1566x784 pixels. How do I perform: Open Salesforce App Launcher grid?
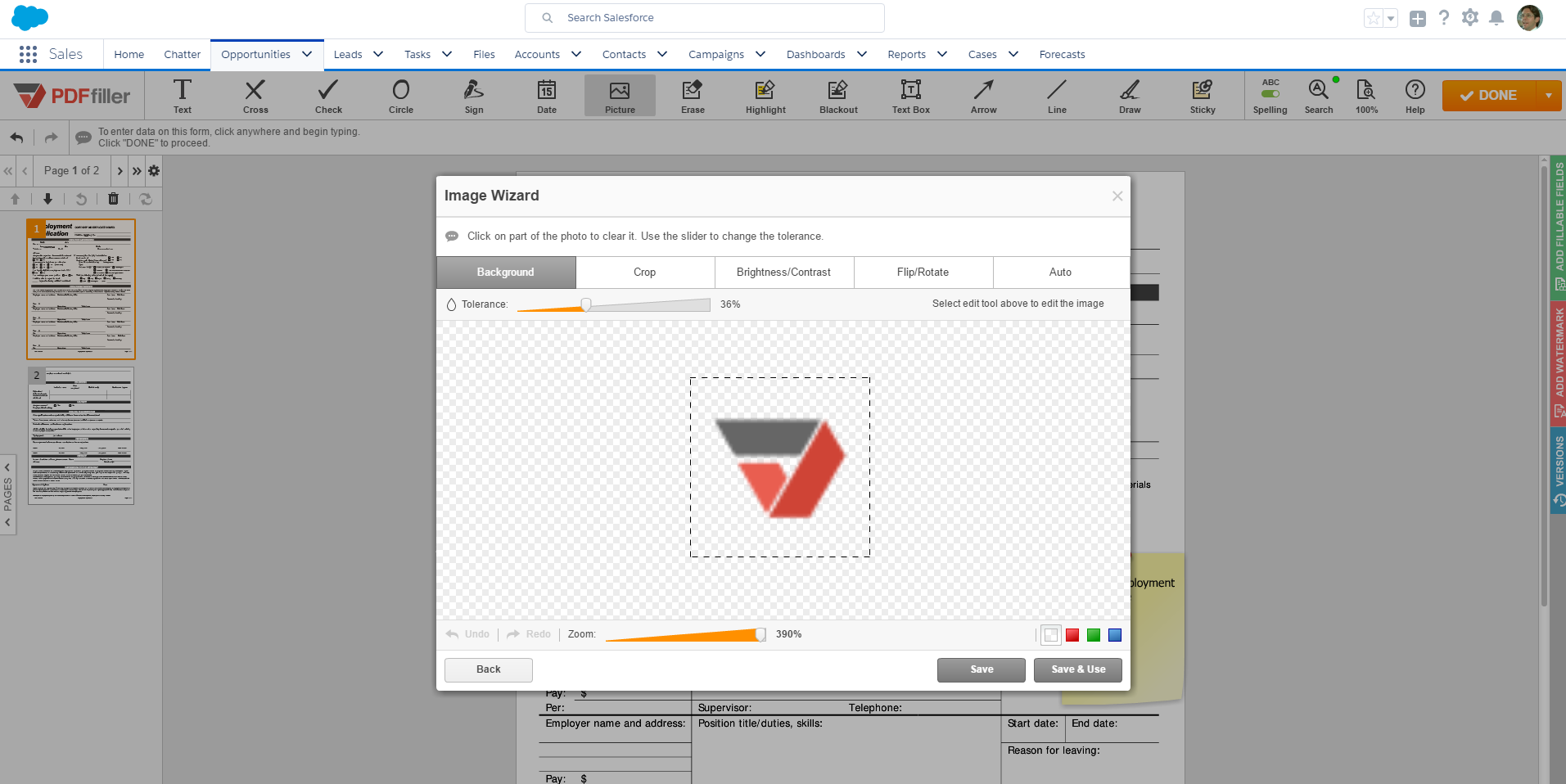pos(28,54)
